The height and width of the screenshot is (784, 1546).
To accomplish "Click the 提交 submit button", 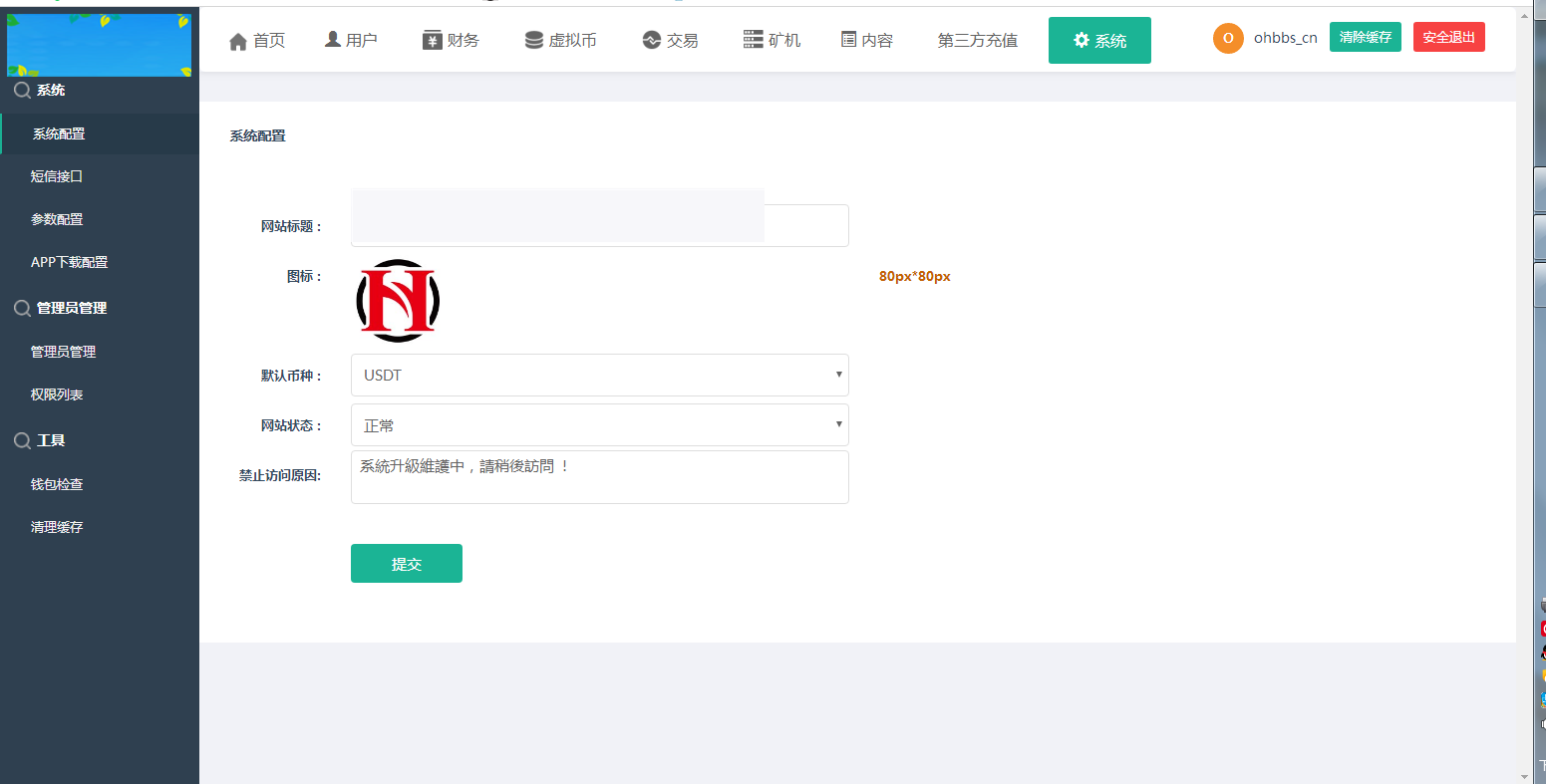I will pyautogui.click(x=406, y=563).
